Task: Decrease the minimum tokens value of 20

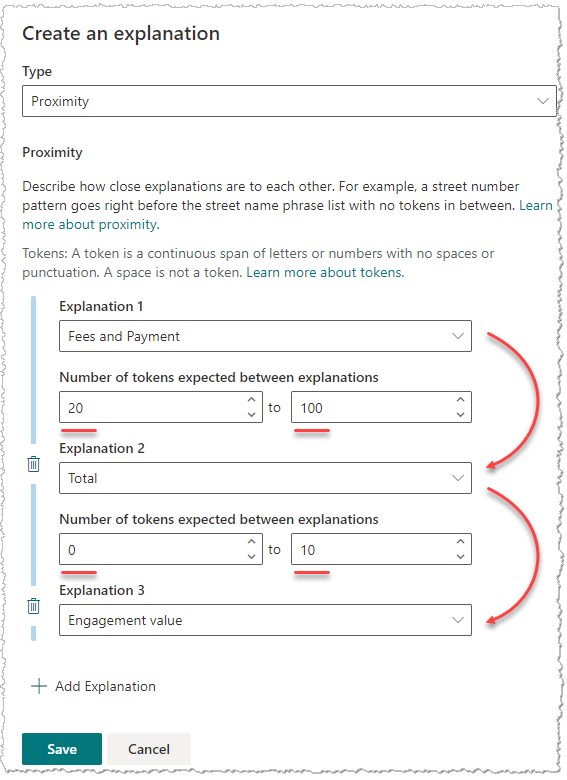Action: (252, 414)
